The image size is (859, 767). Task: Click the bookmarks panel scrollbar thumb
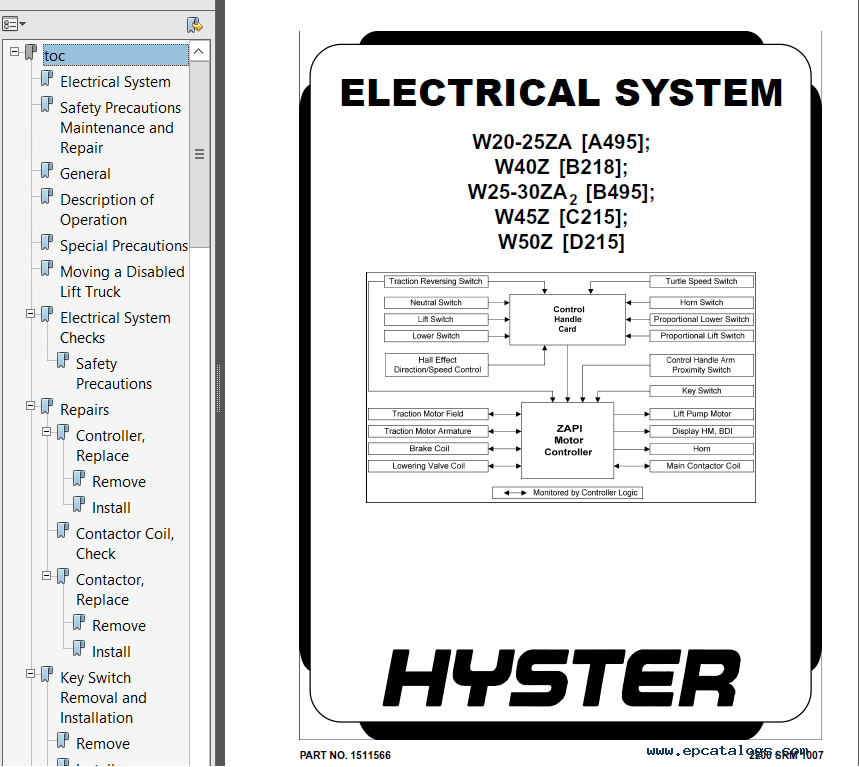click(199, 154)
